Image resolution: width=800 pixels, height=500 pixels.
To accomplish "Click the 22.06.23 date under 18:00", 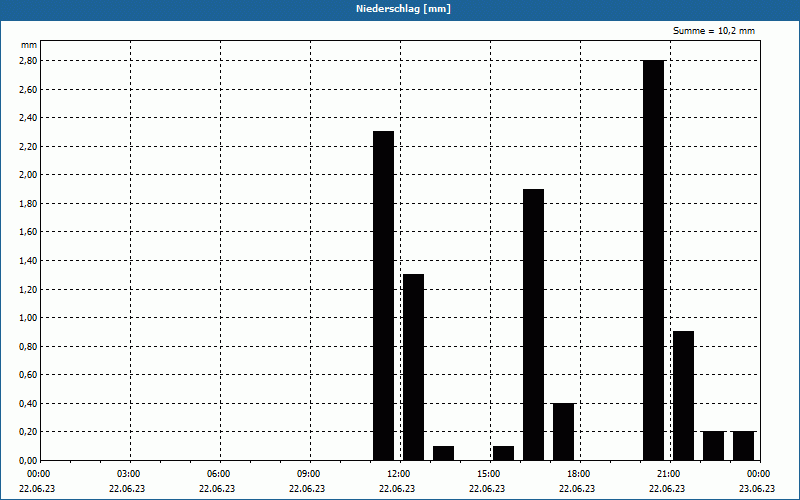I will point(577,488).
